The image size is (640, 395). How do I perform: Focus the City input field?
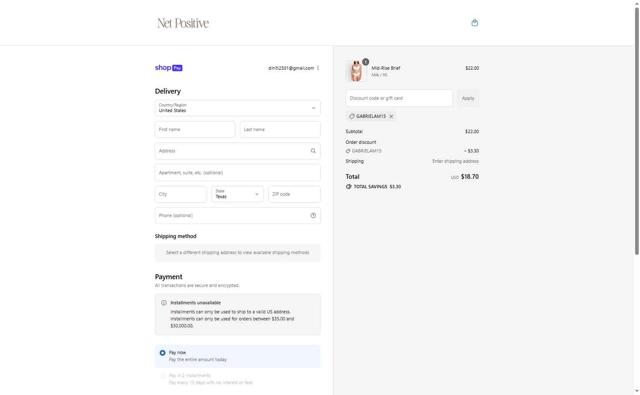tap(181, 194)
